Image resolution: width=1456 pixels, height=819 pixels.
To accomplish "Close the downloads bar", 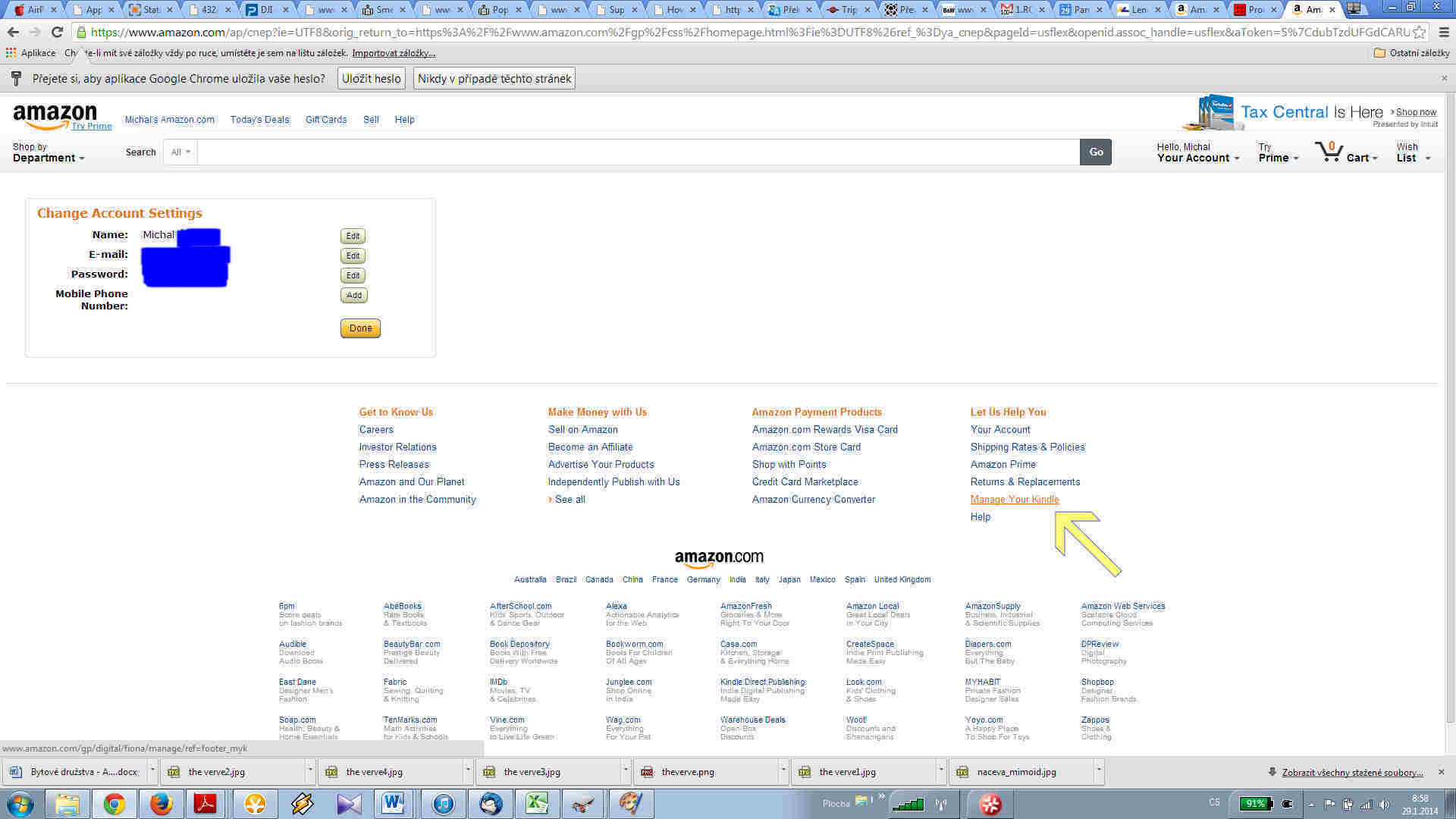I will pyautogui.click(x=1442, y=772).
